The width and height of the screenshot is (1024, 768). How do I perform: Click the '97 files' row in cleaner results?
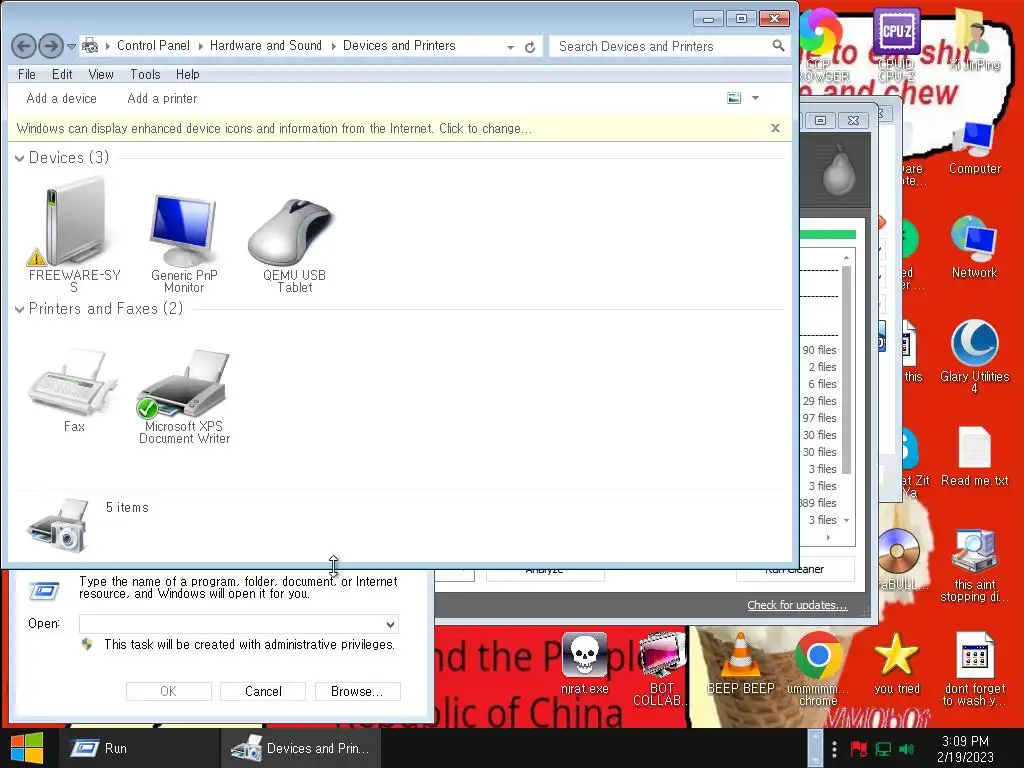[820, 418]
